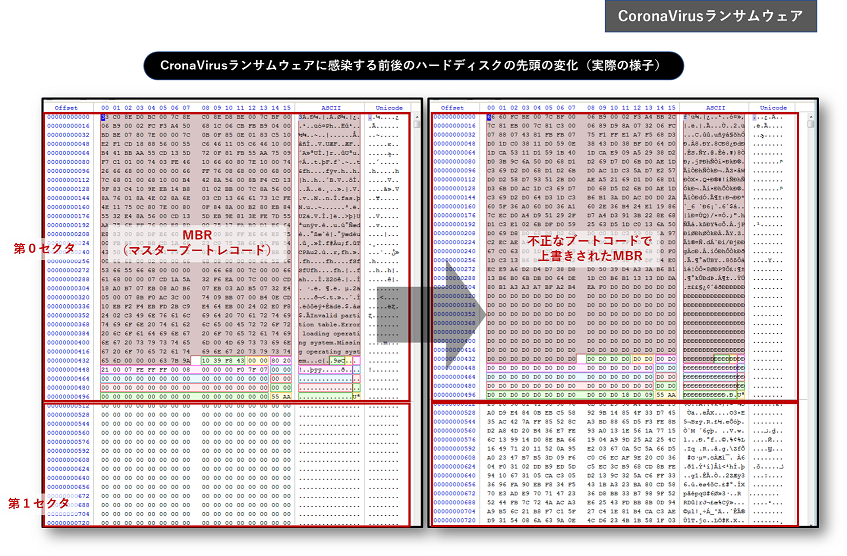Select offset 00000000048 in the right hex view

[x=455, y=144]
